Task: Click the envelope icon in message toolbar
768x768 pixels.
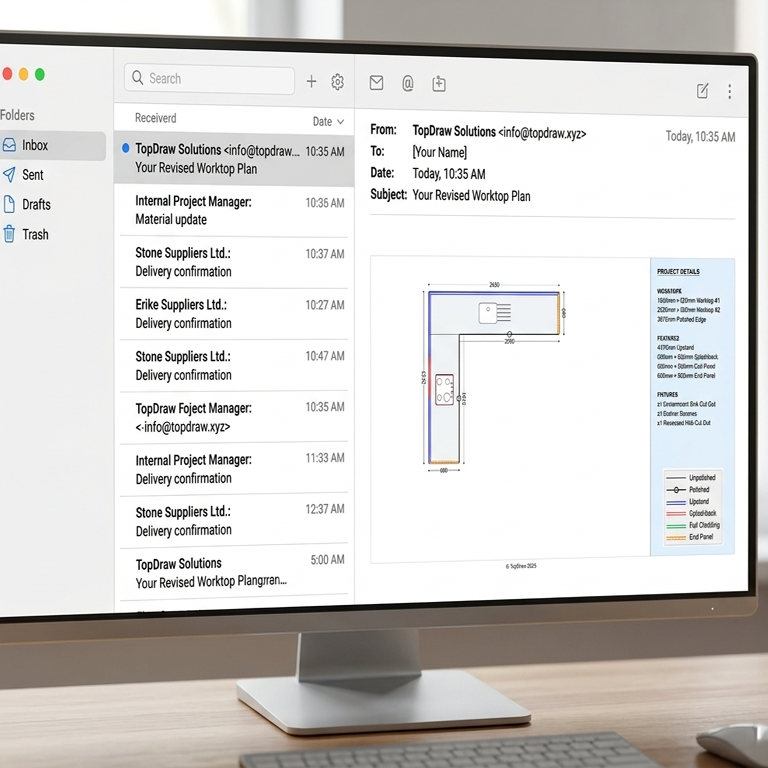Action: 376,83
